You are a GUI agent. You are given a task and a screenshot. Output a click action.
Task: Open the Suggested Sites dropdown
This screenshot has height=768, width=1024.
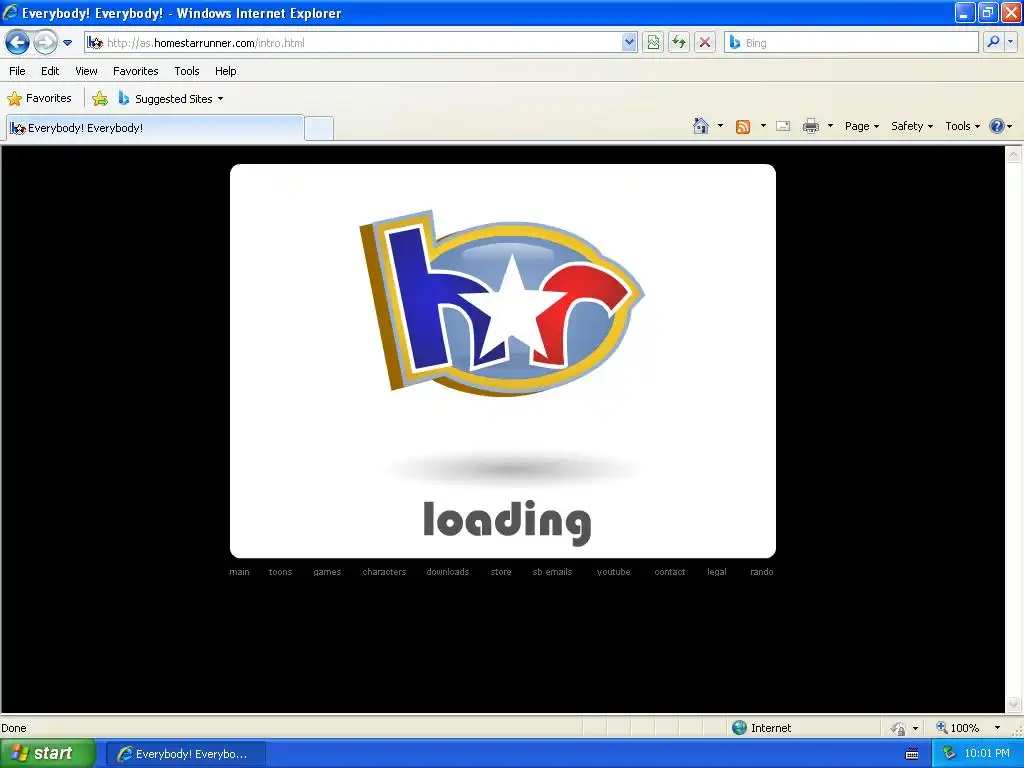pos(171,99)
